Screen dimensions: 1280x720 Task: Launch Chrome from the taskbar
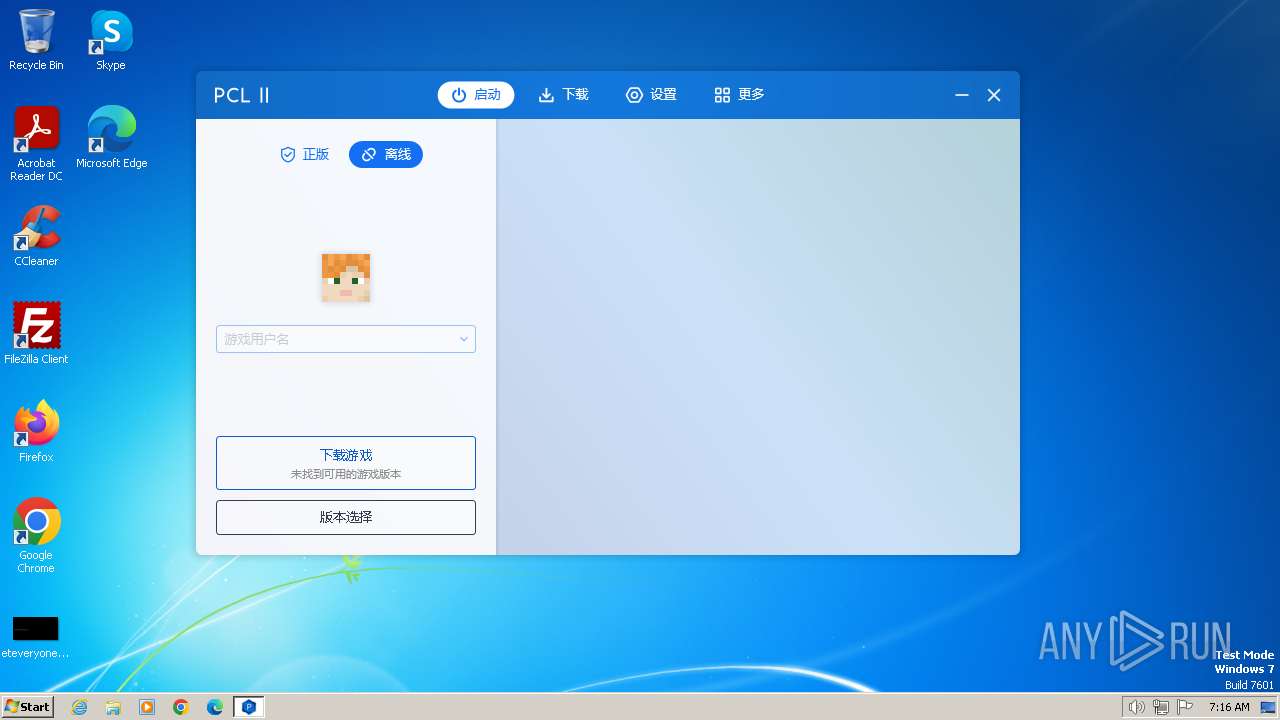click(181, 707)
